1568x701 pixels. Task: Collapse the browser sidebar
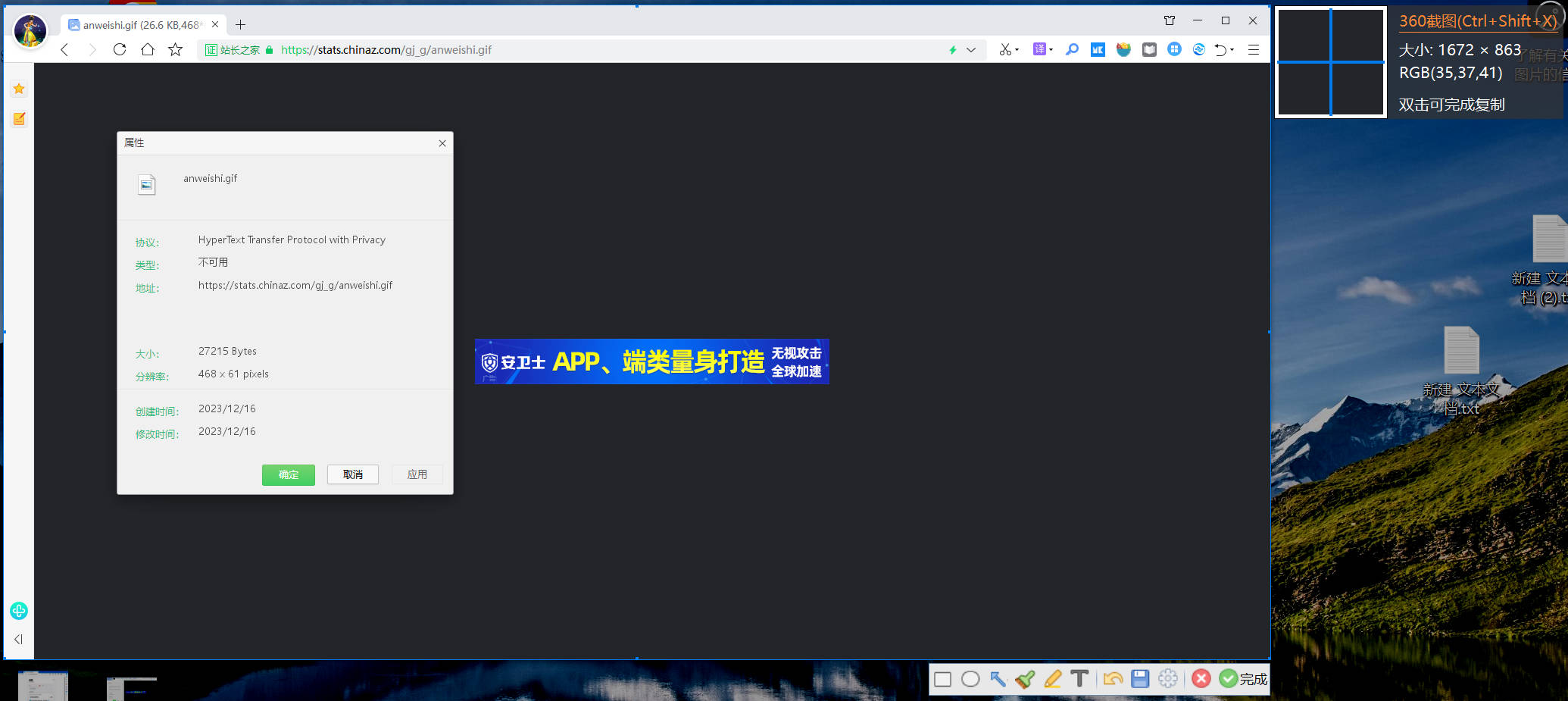19,640
